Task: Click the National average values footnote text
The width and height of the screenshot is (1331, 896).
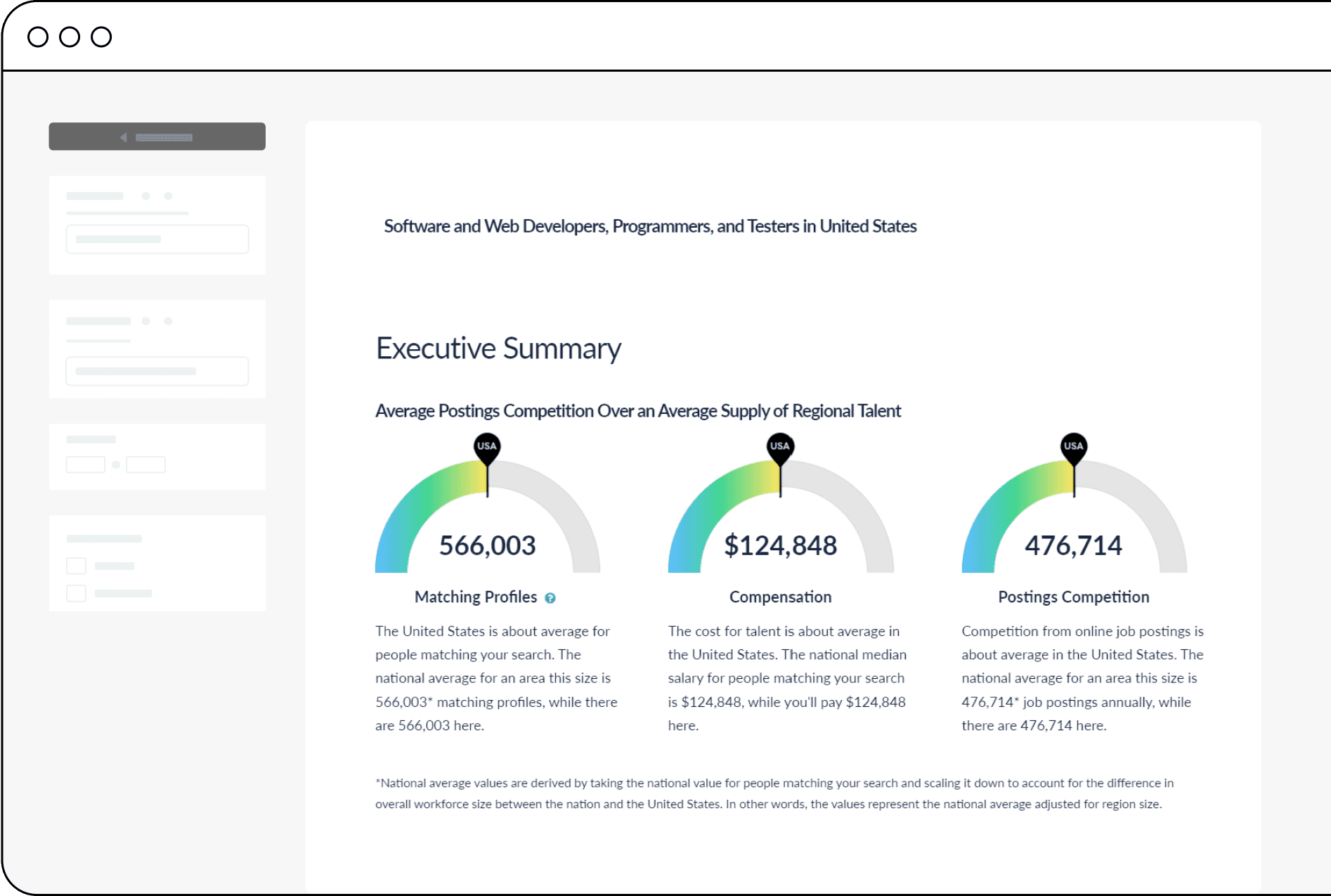Action: pos(774,793)
